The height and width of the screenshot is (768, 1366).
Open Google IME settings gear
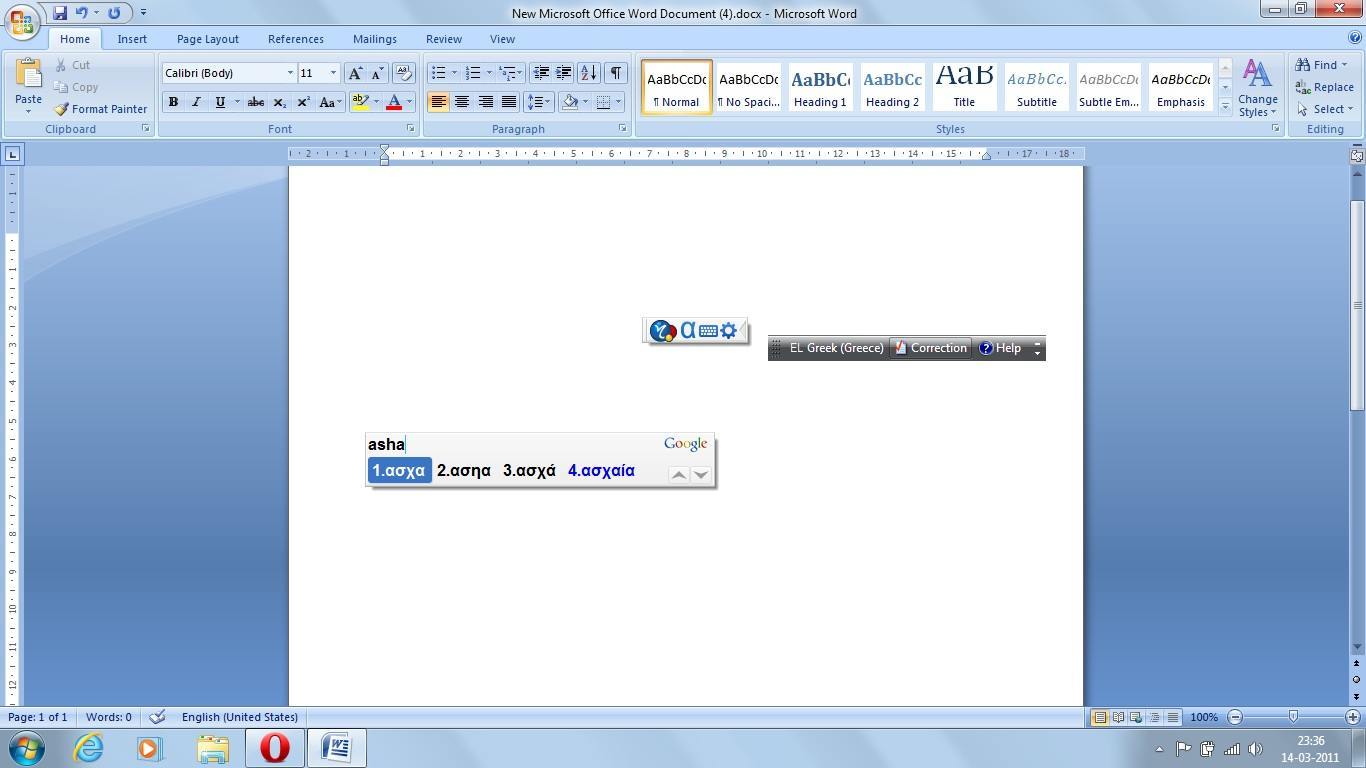click(x=728, y=331)
